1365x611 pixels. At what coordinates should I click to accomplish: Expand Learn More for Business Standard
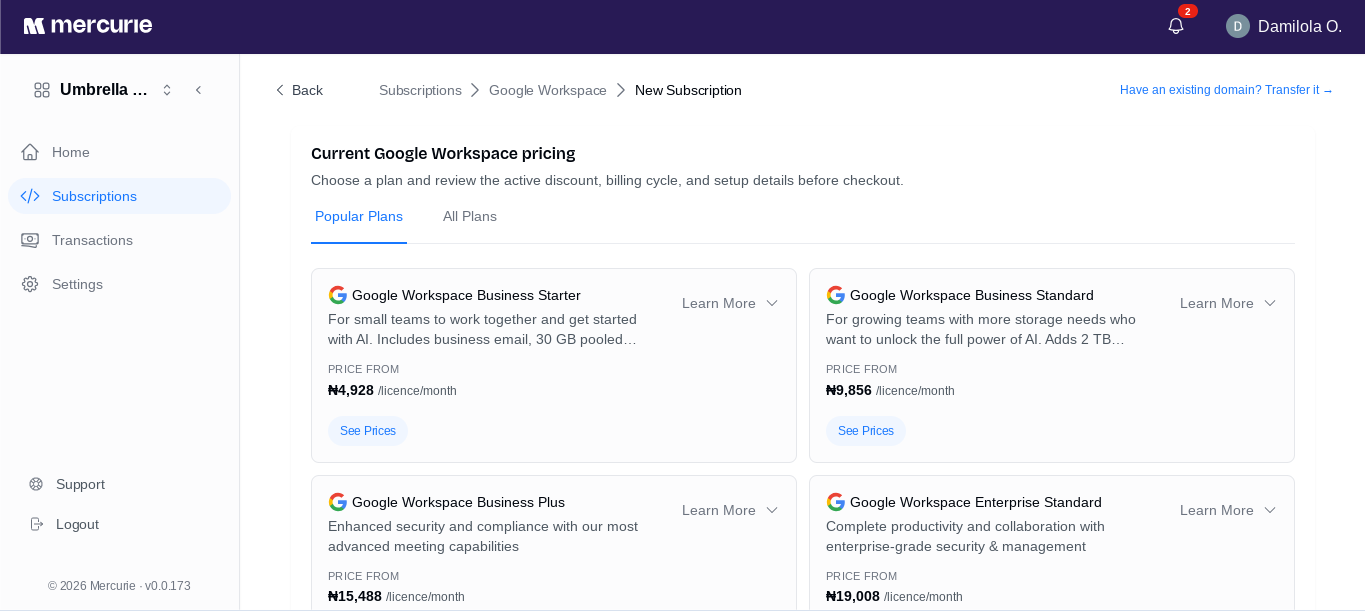tap(1228, 303)
